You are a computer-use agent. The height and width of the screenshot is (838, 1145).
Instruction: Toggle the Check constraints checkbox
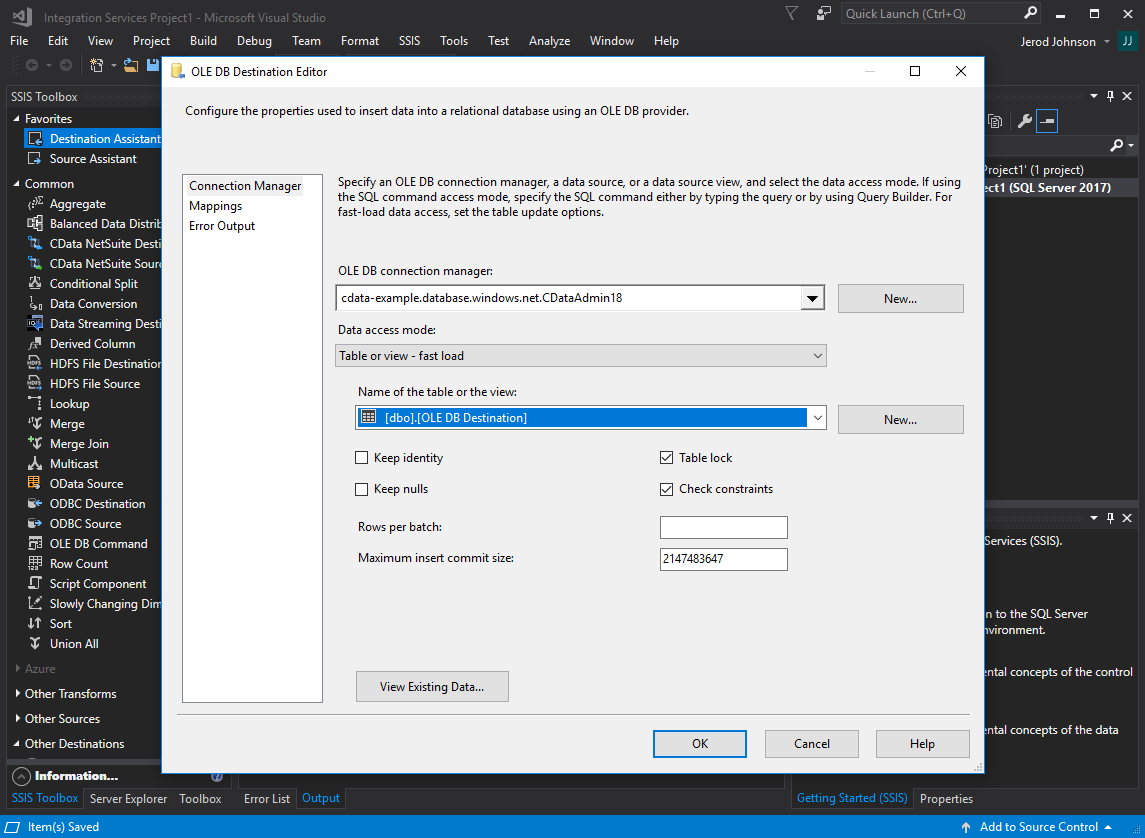tap(667, 489)
